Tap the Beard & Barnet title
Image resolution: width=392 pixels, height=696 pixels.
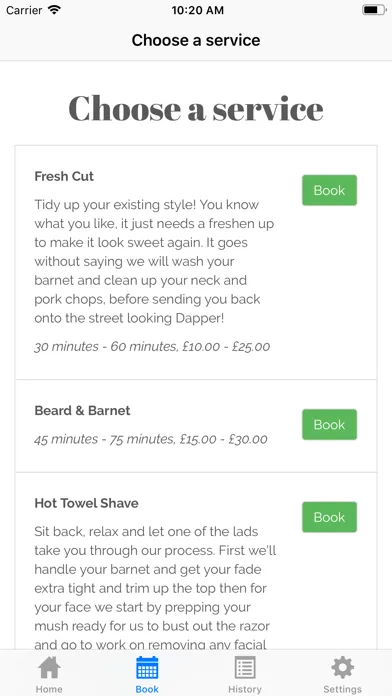pyautogui.click(x=82, y=411)
